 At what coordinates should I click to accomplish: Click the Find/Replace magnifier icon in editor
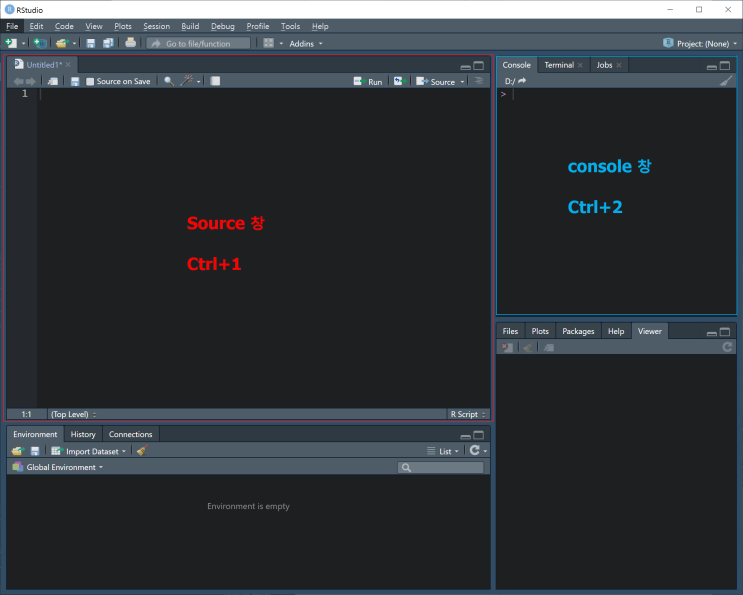point(169,81)
